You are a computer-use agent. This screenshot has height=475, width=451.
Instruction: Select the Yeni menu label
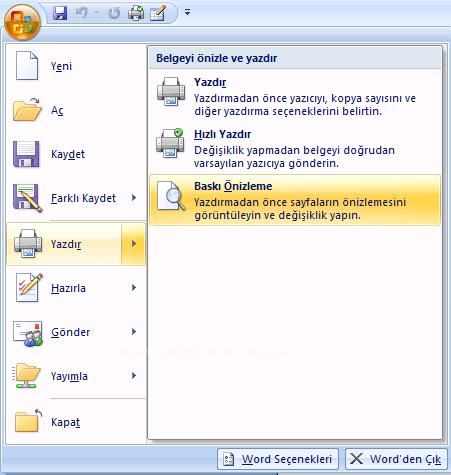click(61, 66)
